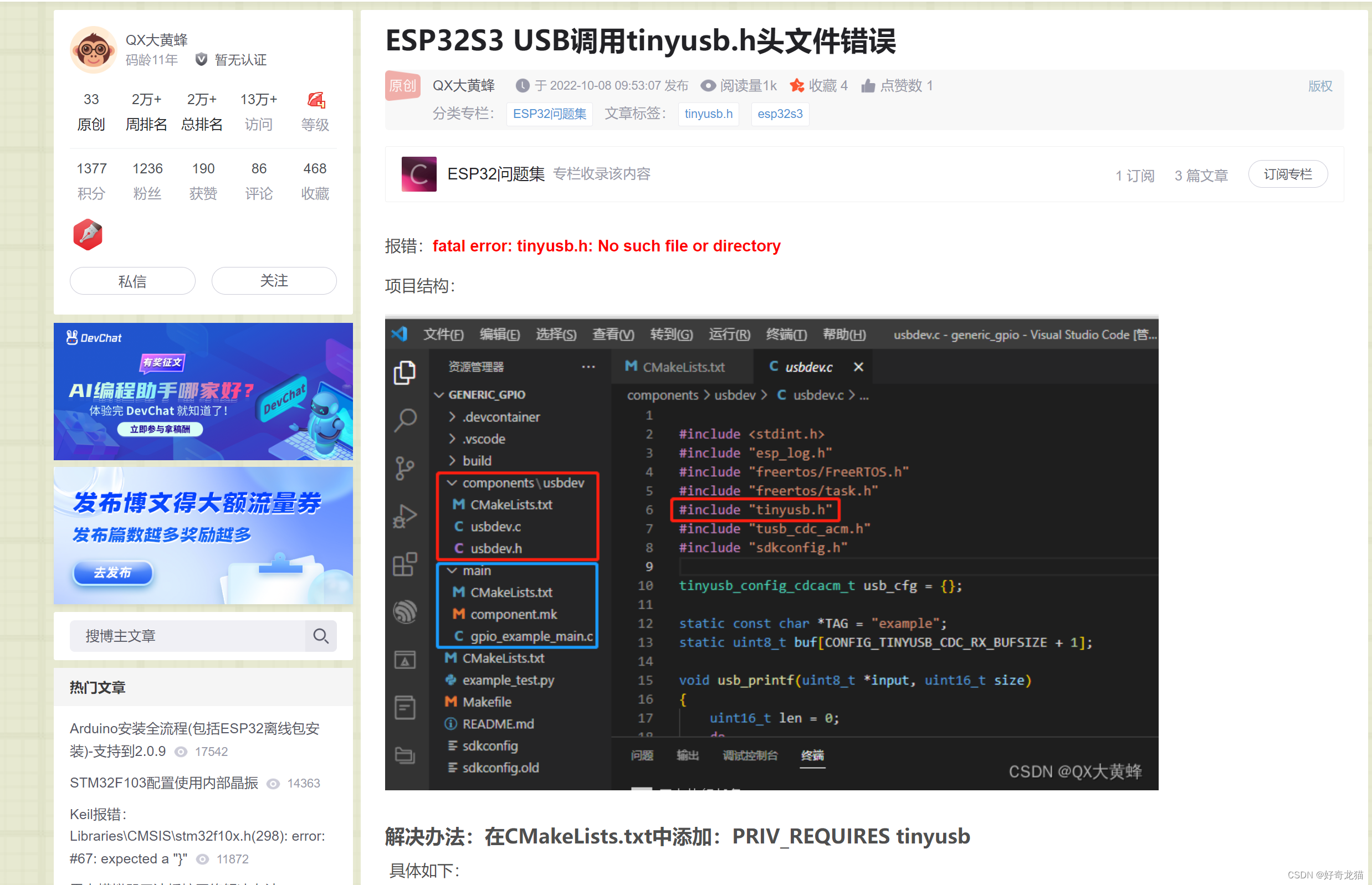This screenshot has height=885, width=1372.
Task: Open the ESP32问题集 category link
Action: (549, 114)
